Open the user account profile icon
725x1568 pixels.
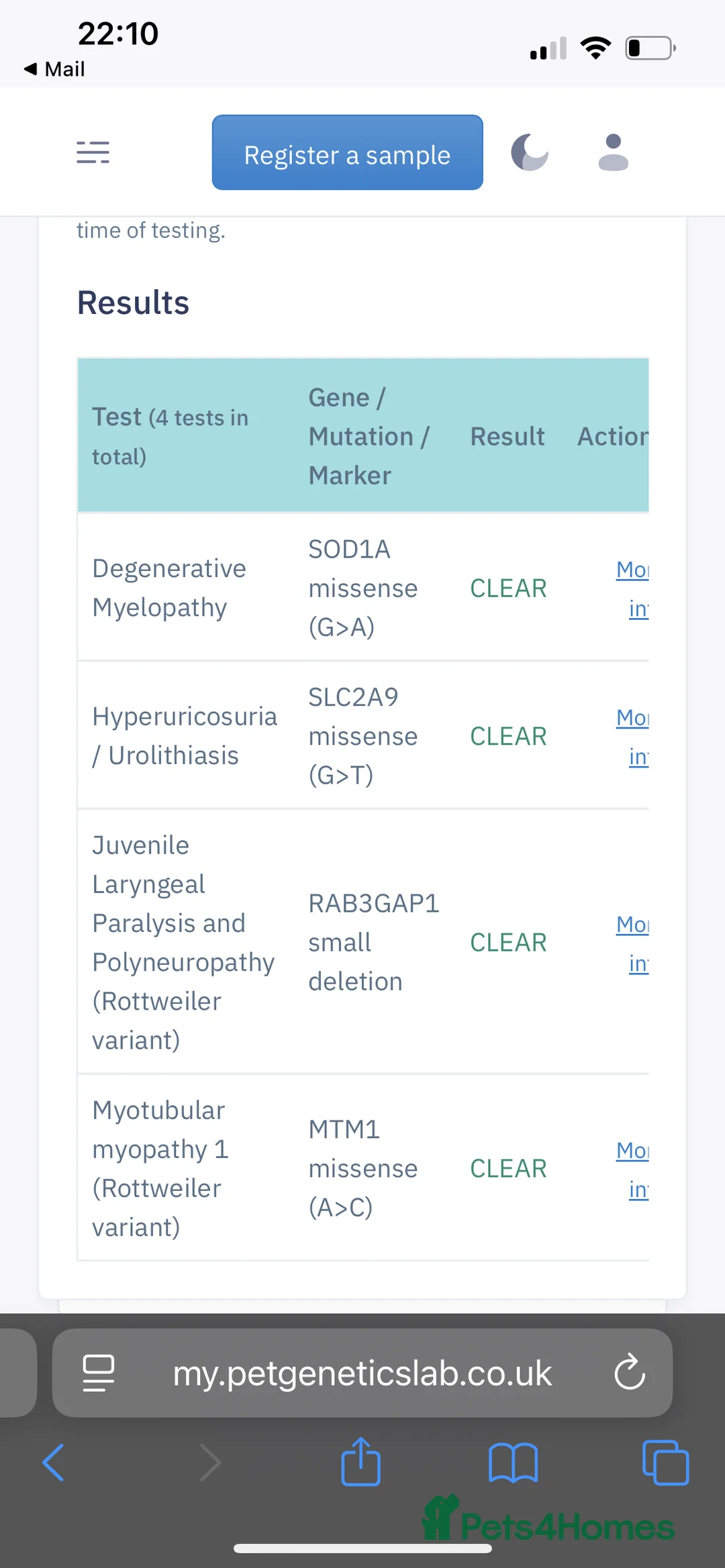coord(613,152)
